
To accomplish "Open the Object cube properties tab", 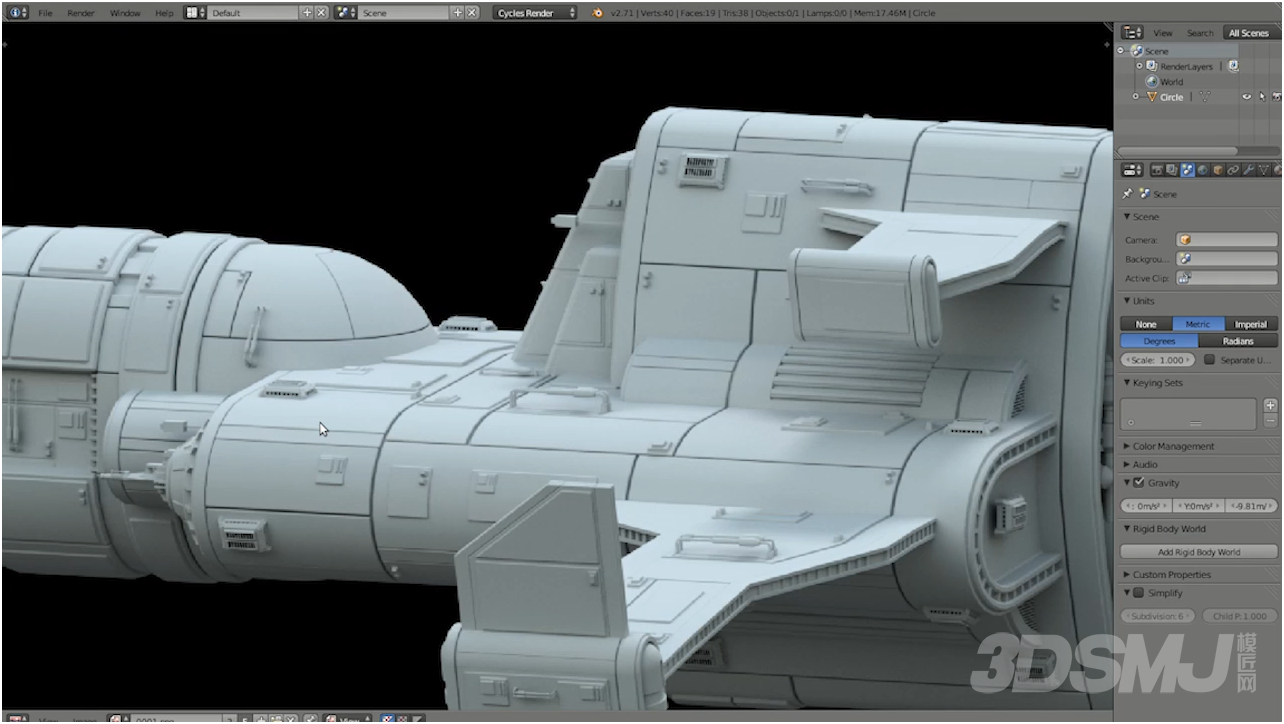I will (x=1218, y=170).
